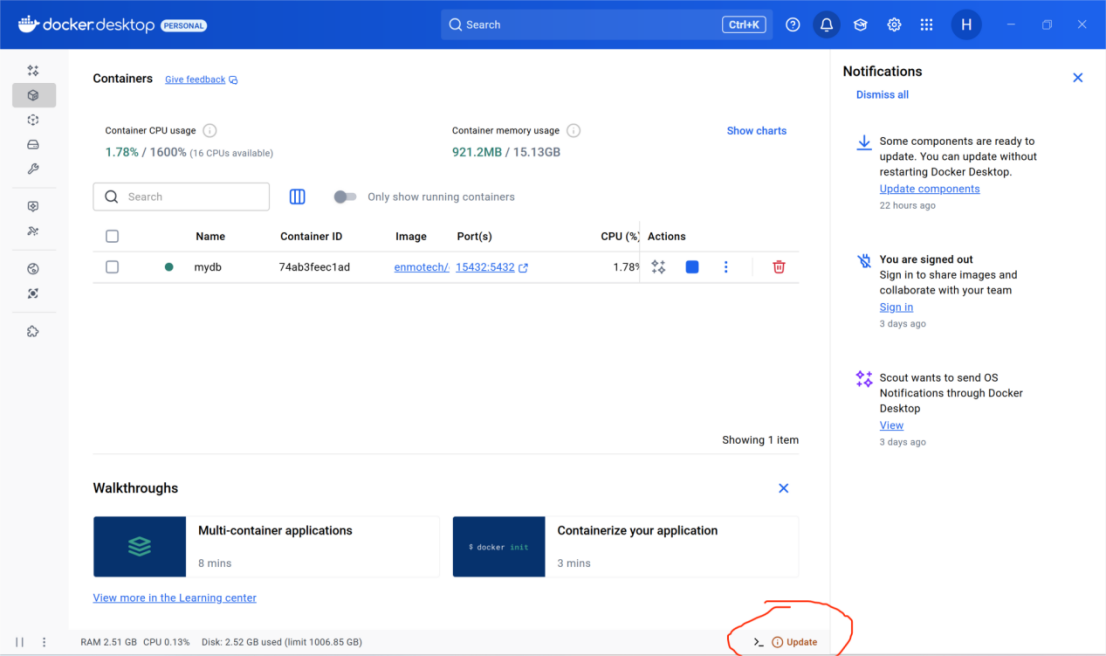Select the Containers cube icon in sidebar

33,95
